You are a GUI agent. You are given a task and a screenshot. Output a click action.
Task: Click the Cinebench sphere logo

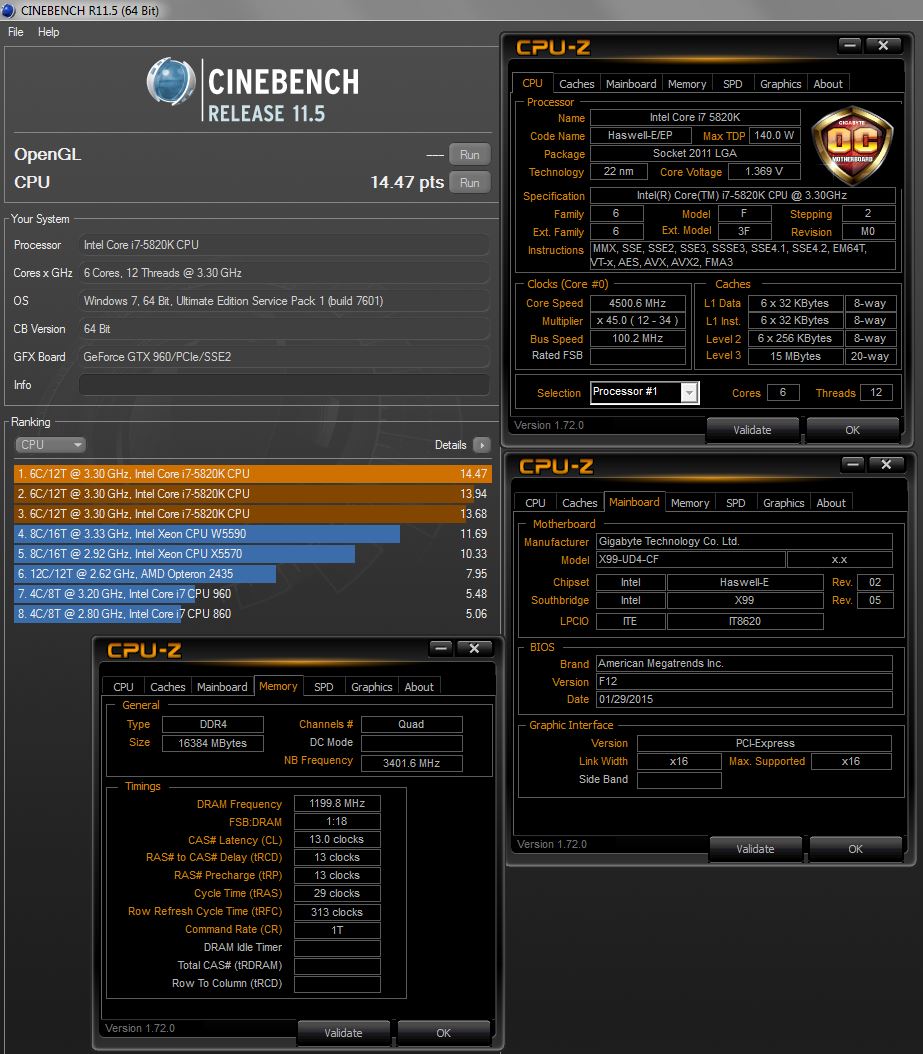pyautogui.click(x=171, y=82)
